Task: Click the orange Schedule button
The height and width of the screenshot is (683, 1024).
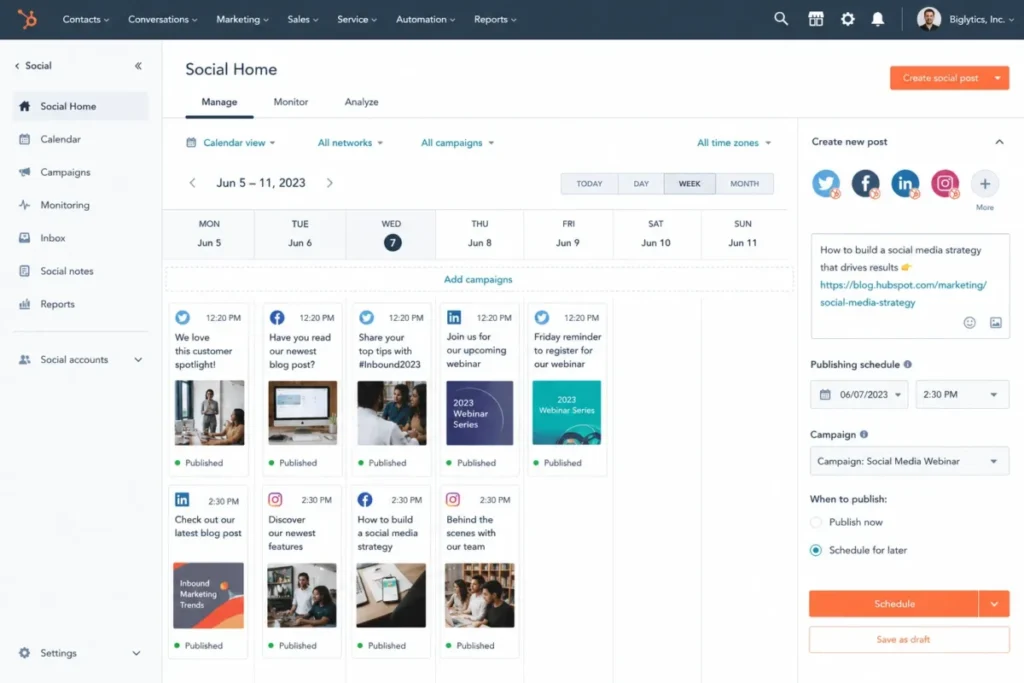Action: click(x=894, y=604)
